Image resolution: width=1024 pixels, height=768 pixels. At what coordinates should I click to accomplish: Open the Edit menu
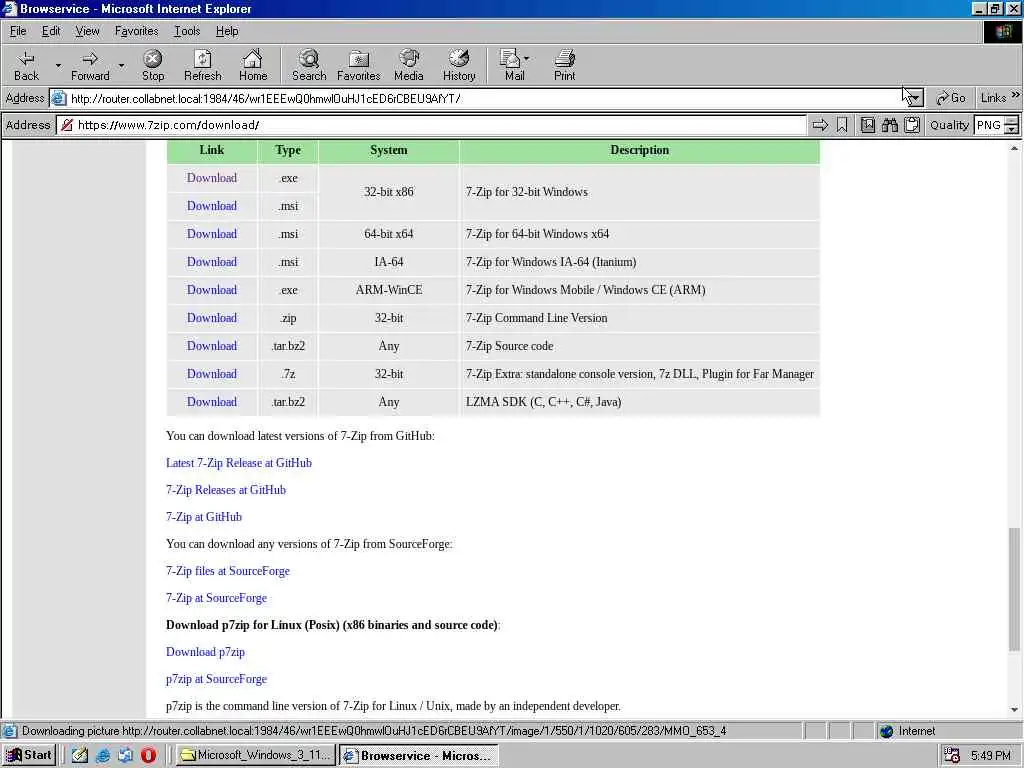pos(51,31)
